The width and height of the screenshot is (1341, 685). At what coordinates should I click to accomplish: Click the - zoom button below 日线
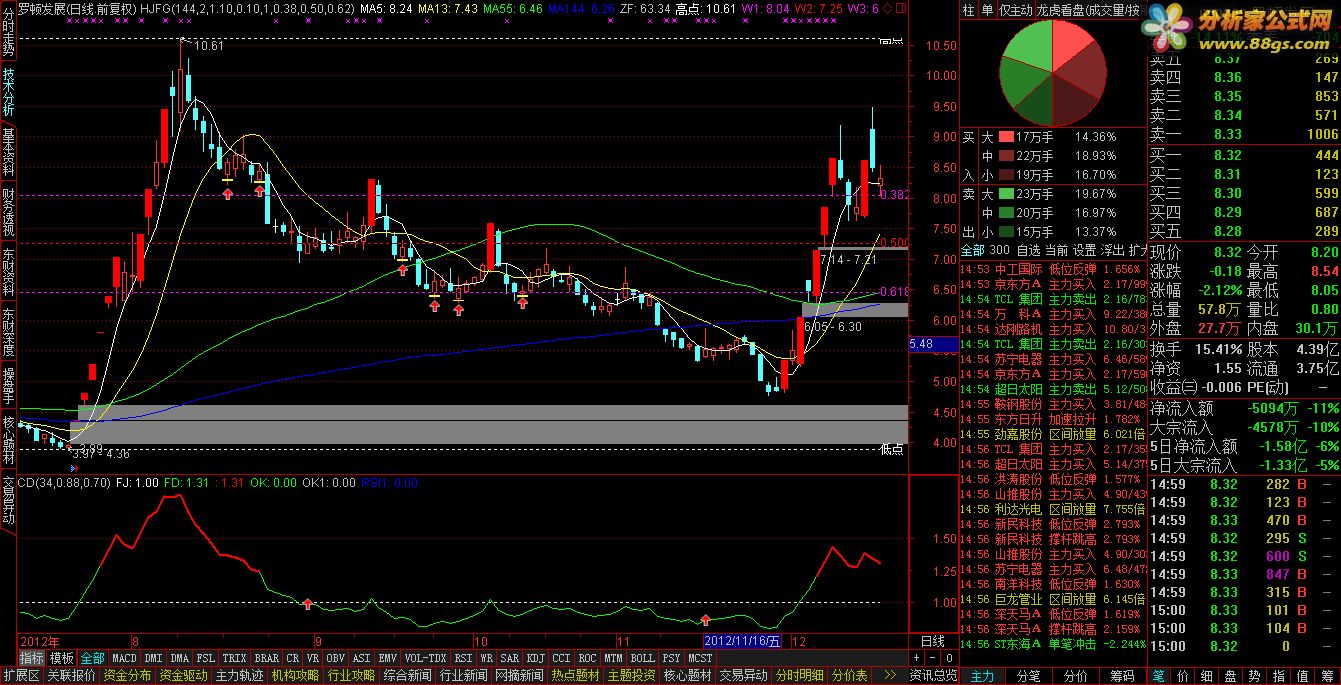932,658
